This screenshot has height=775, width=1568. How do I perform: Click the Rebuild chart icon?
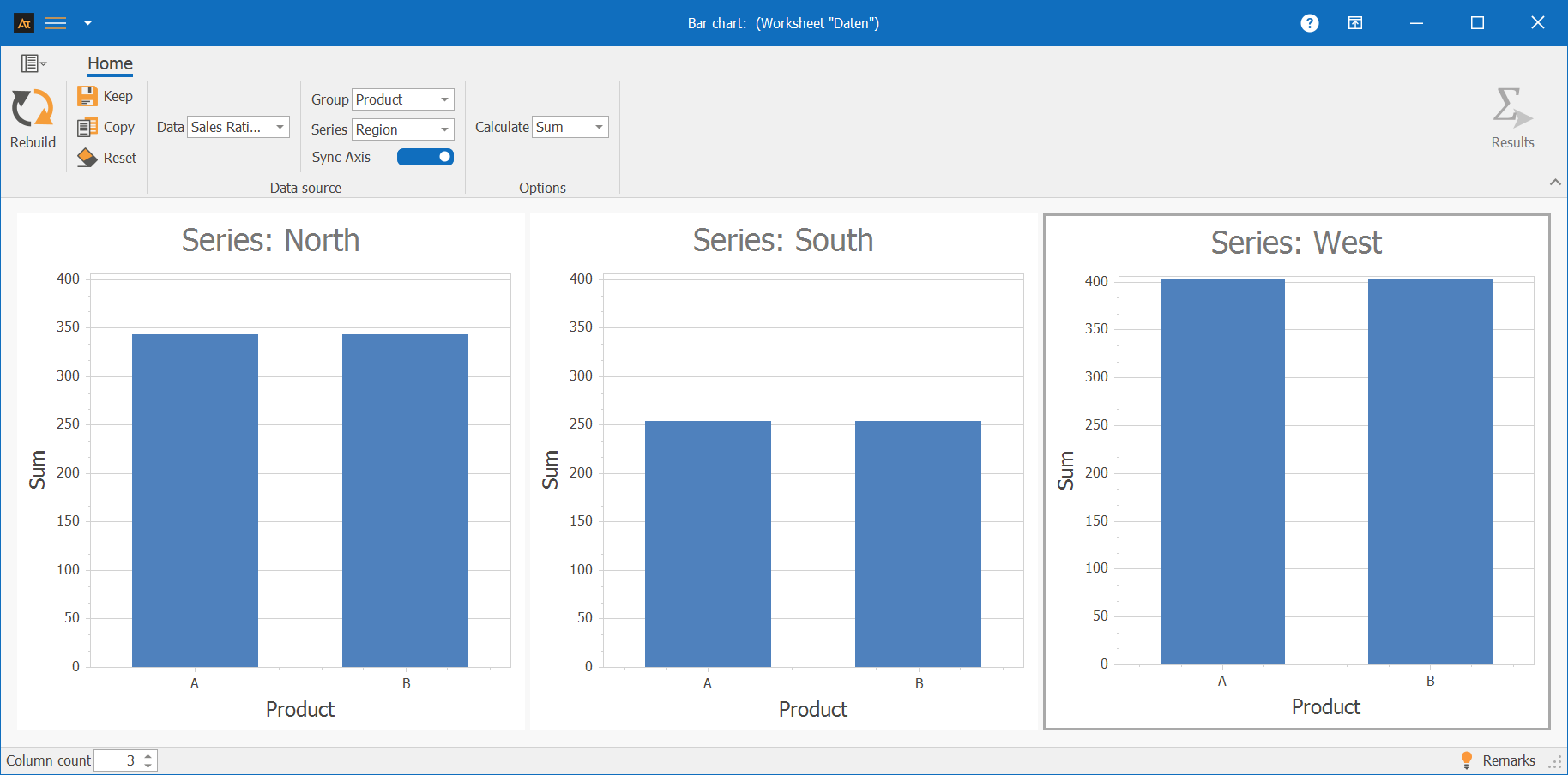tap(33, 110)
